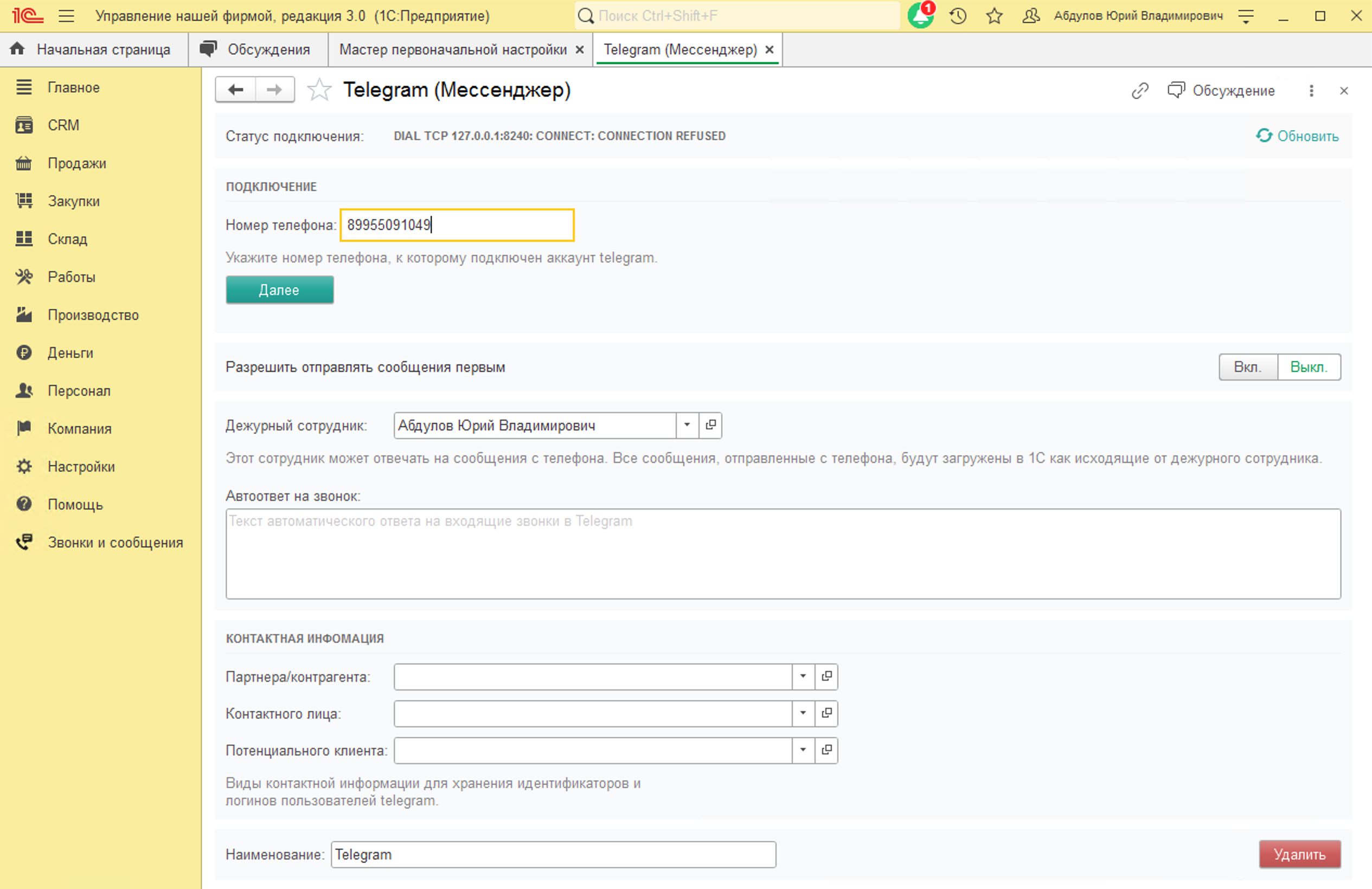
Task: Open favorites star in title bar
Action: tap(995, 16)
